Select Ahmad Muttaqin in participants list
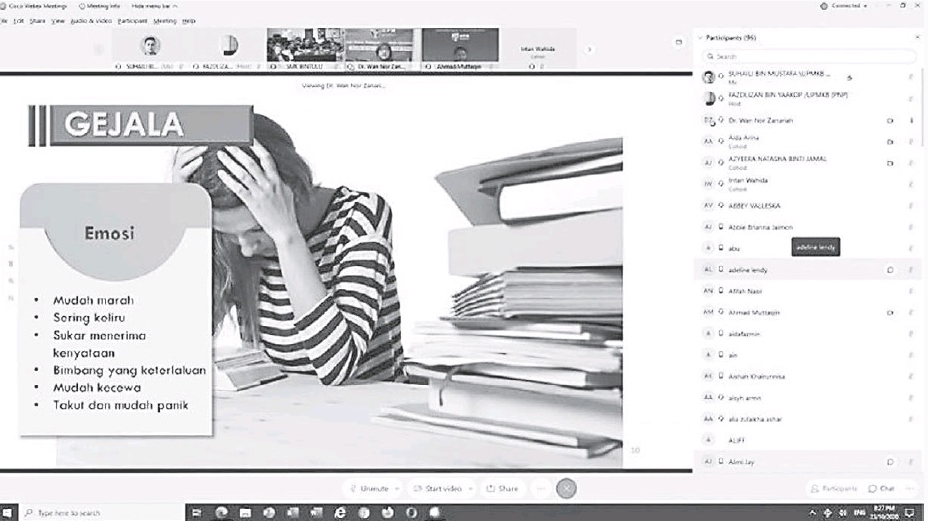Screen dimensions: 928x521 [x=808, y=312]
